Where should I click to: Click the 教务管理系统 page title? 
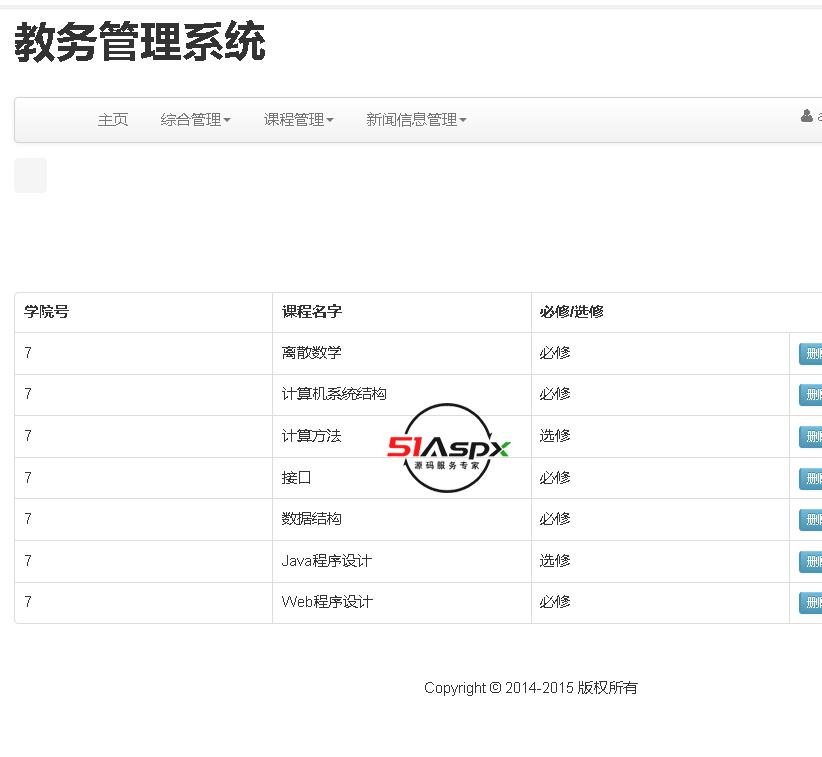click(140, 44)
